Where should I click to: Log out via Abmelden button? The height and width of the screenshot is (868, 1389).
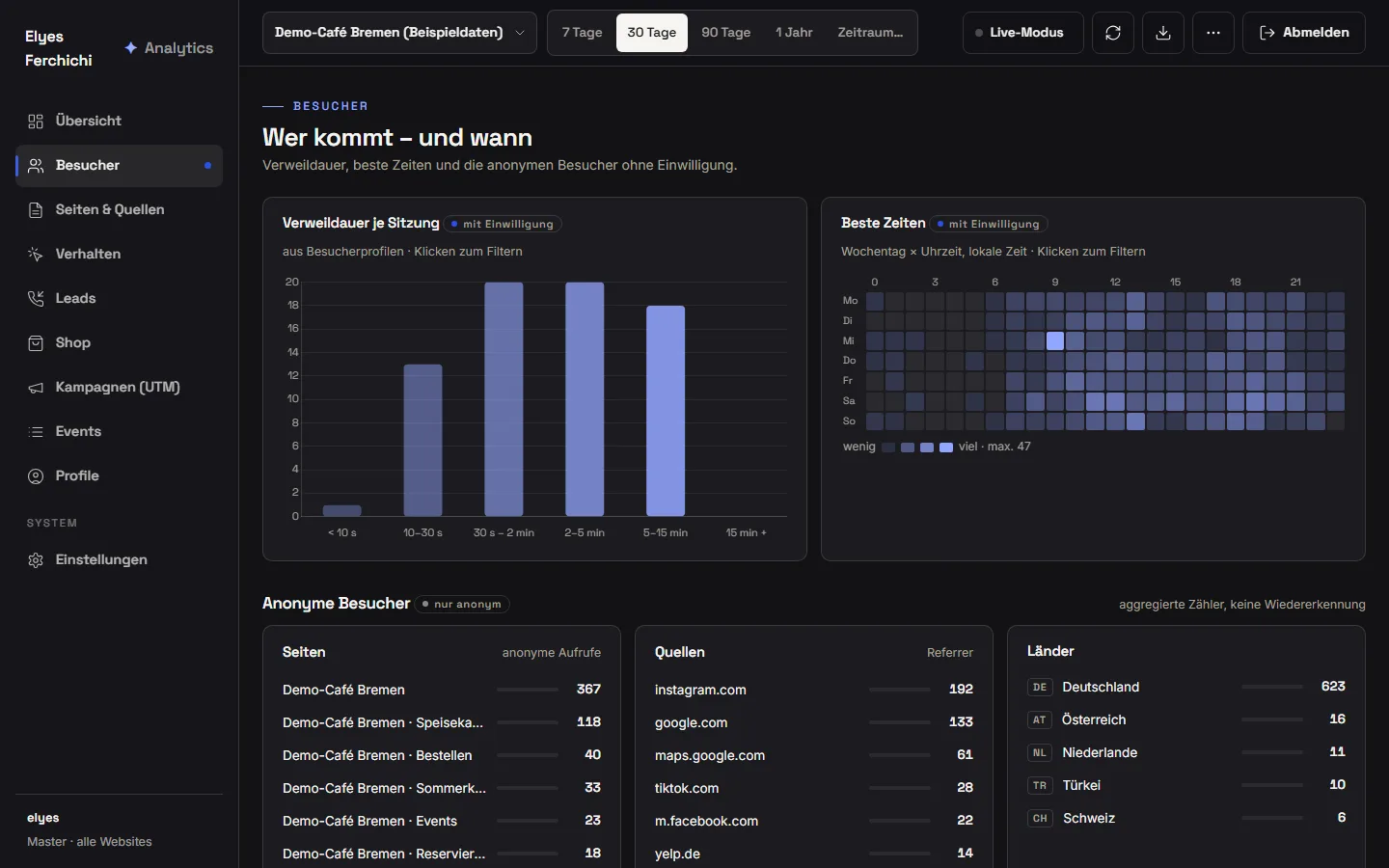1304,33
